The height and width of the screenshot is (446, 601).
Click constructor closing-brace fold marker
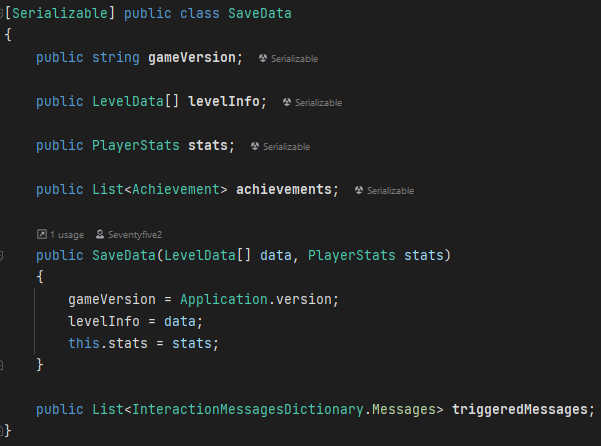(x=1, y=365)
